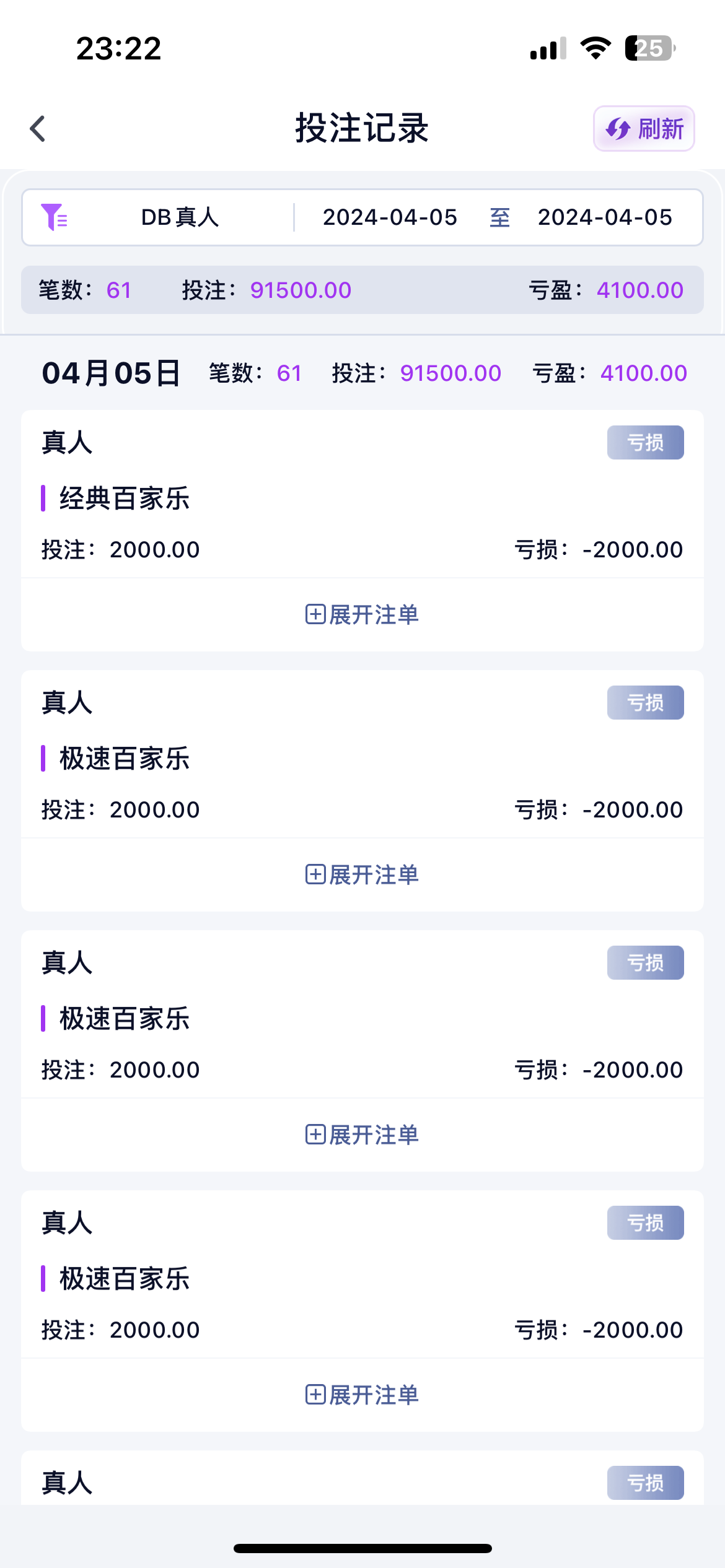Tap 亏损 badge on 经典百家乐 record
725x1568 pixels.
(x=645, y=443)
